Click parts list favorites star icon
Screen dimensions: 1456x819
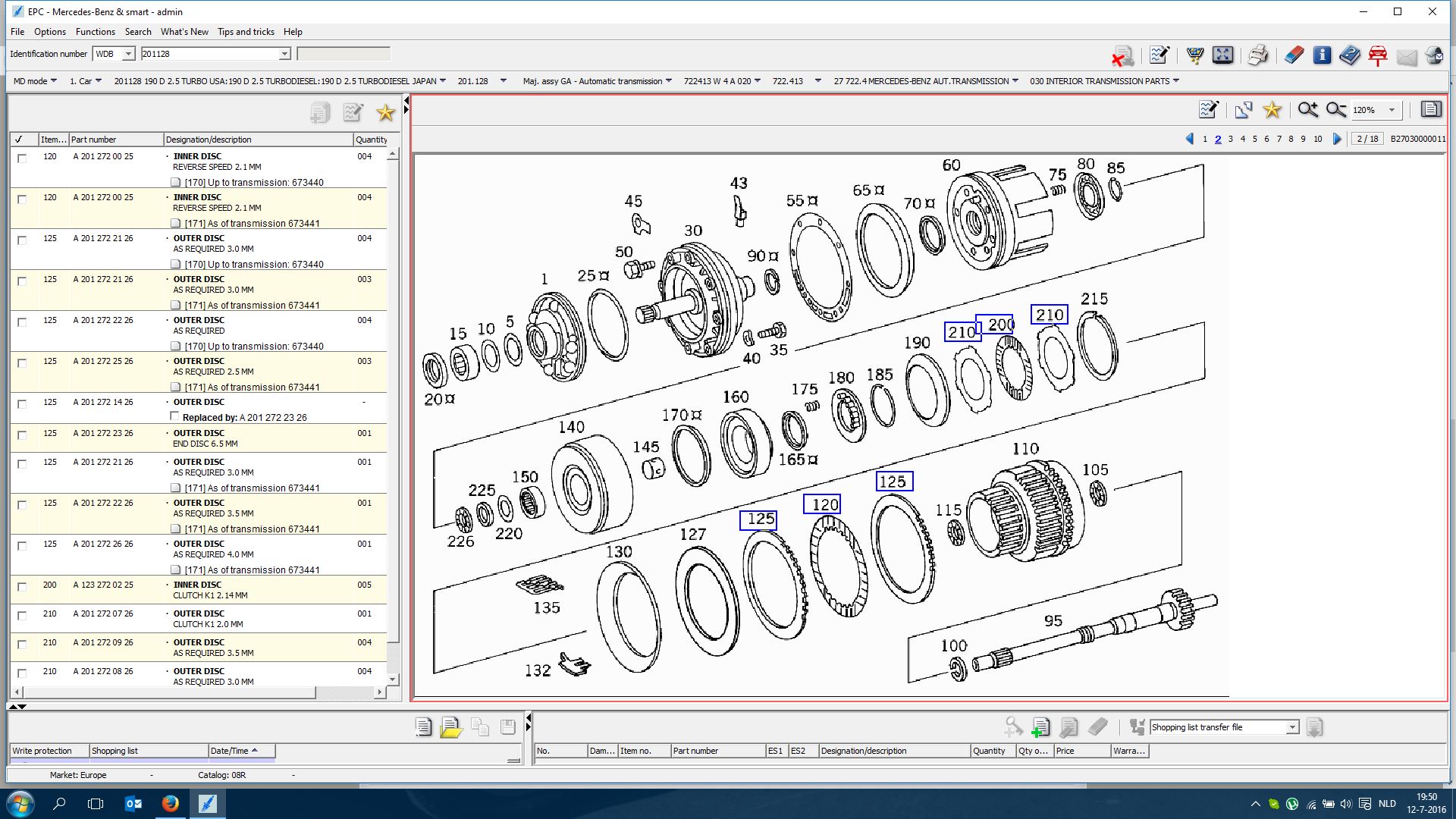[x=385, y=113]
